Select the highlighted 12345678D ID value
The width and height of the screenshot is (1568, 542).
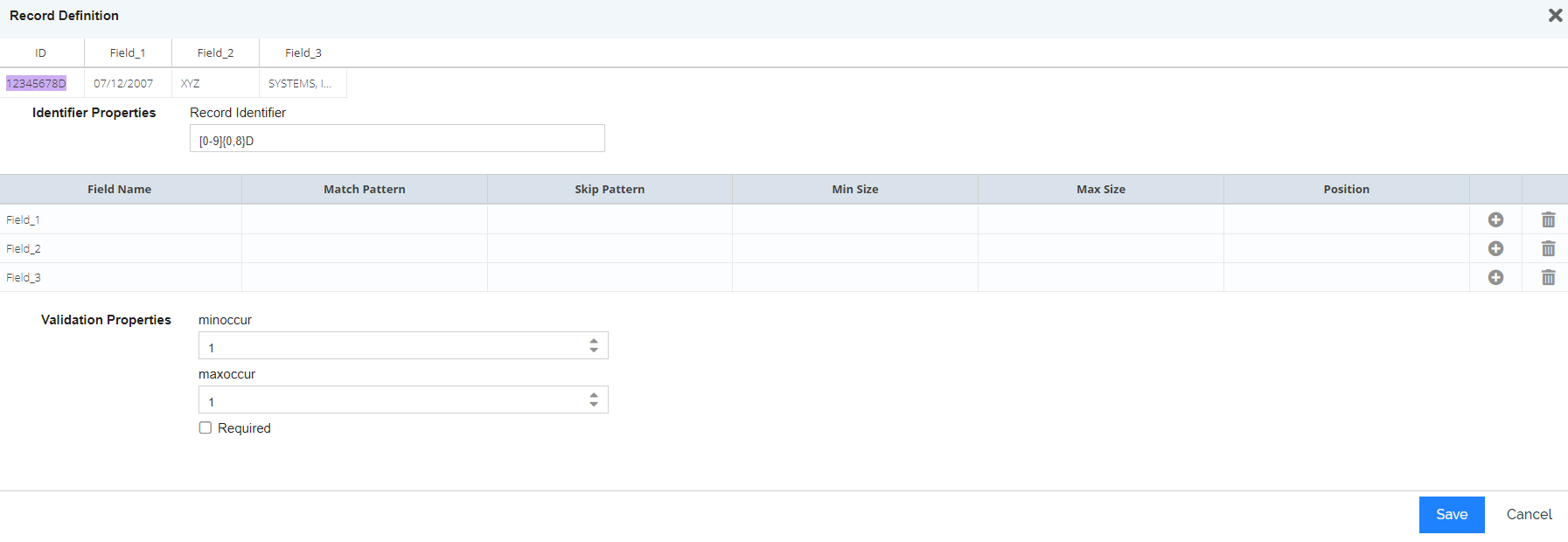tap(36, 83)
